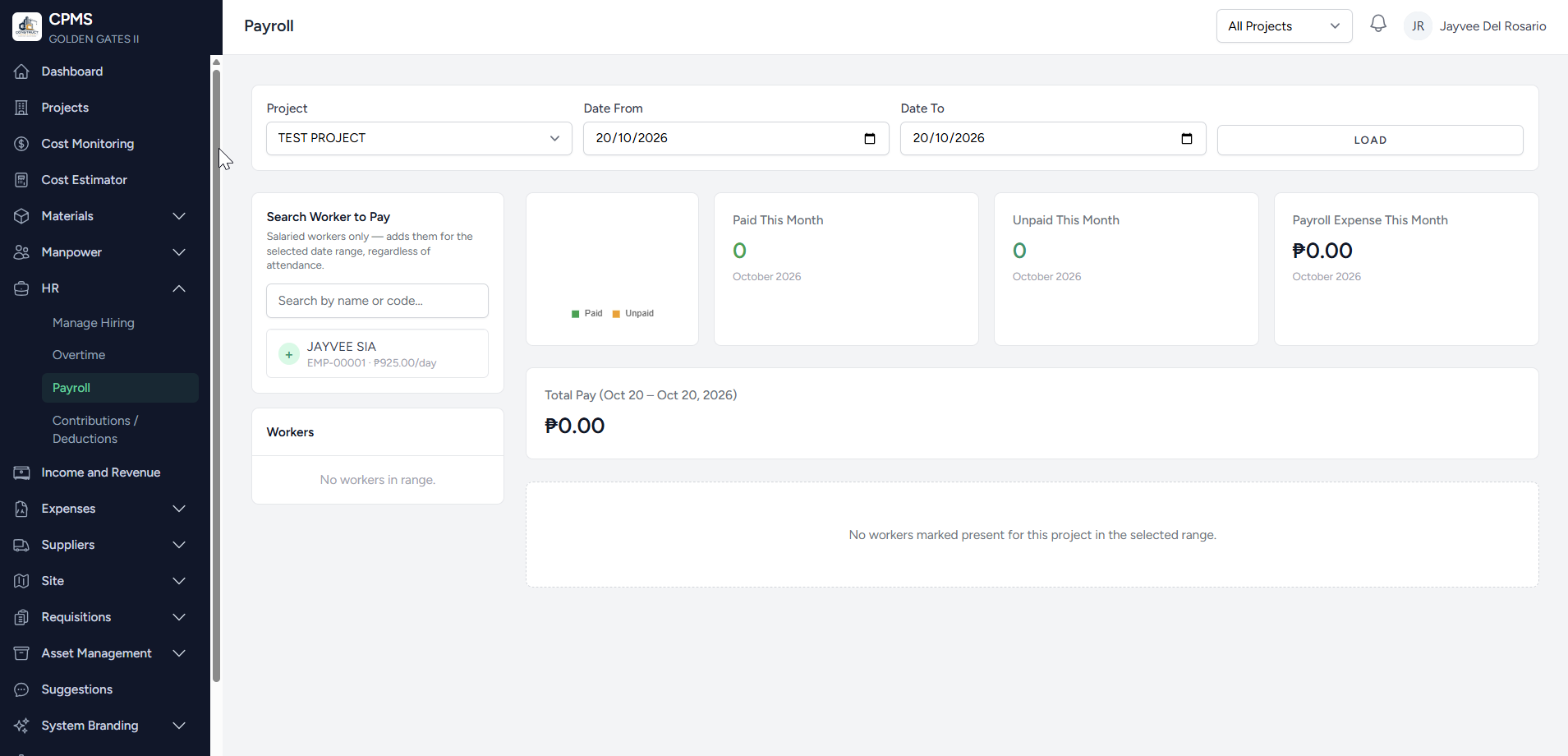Click the Date From input field
The image size is (1568, 756).
(736, 138)
